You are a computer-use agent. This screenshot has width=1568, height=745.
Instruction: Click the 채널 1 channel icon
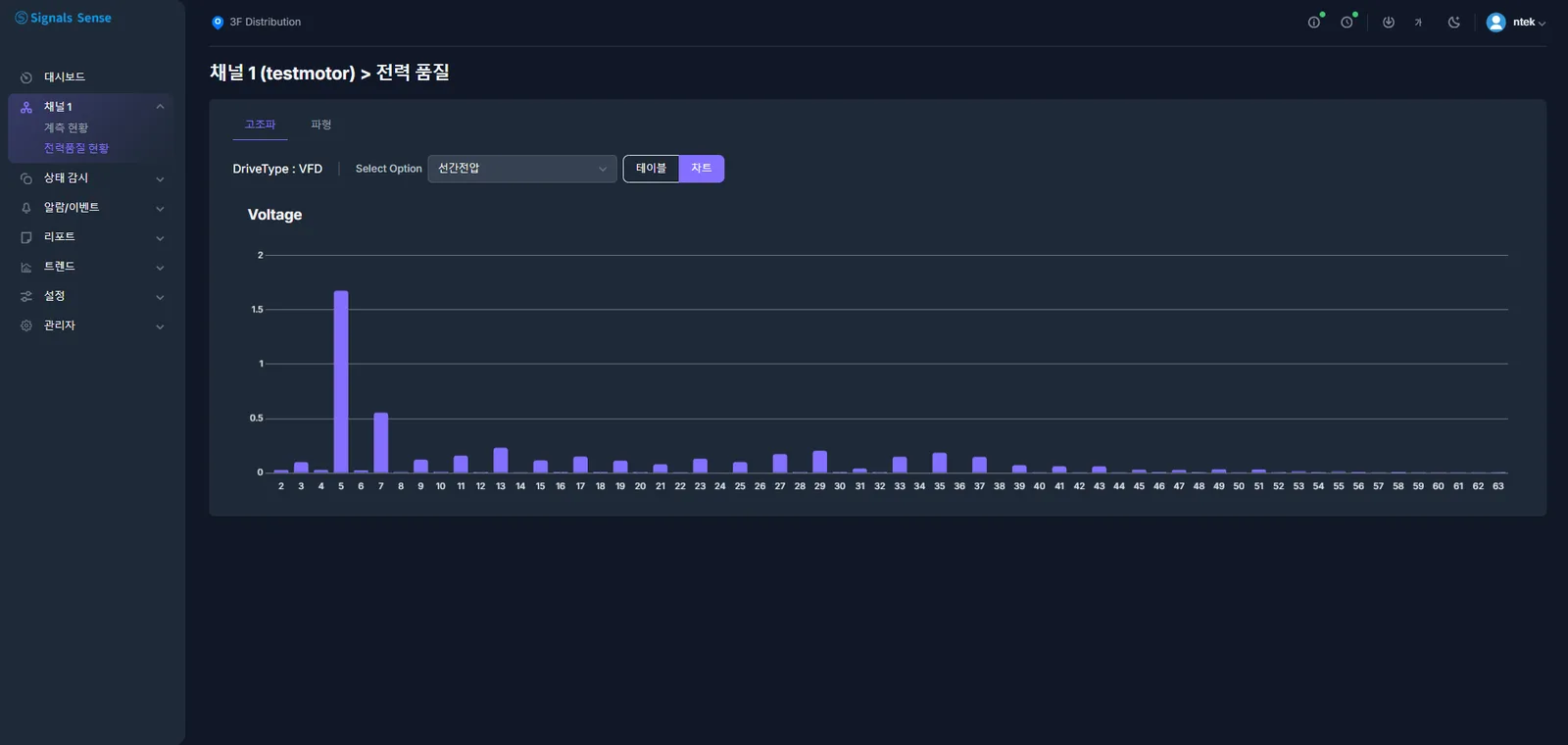coord(26,107)
